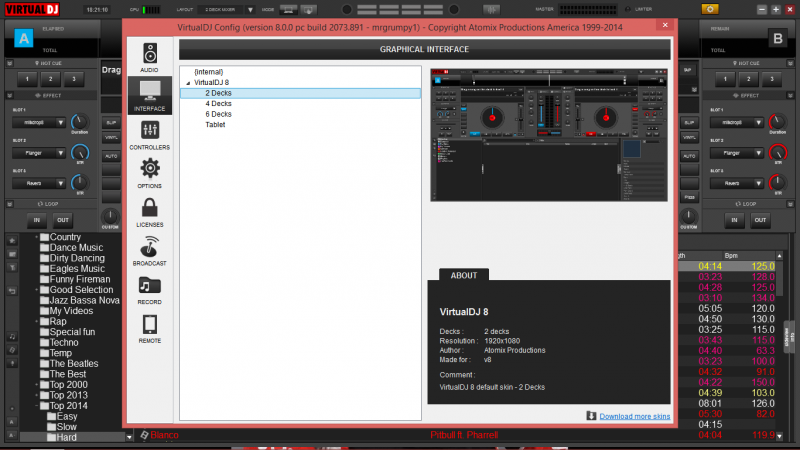Expand the Top 2000 folder
The height and width of the screenshot is (450, 800).
click(x=36, y=385)
